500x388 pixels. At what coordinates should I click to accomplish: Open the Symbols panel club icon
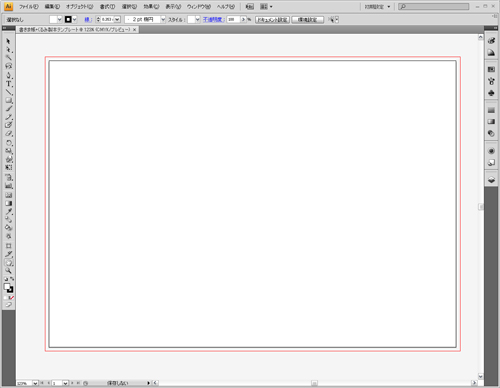pyautogui.click(x=491, y=93)
